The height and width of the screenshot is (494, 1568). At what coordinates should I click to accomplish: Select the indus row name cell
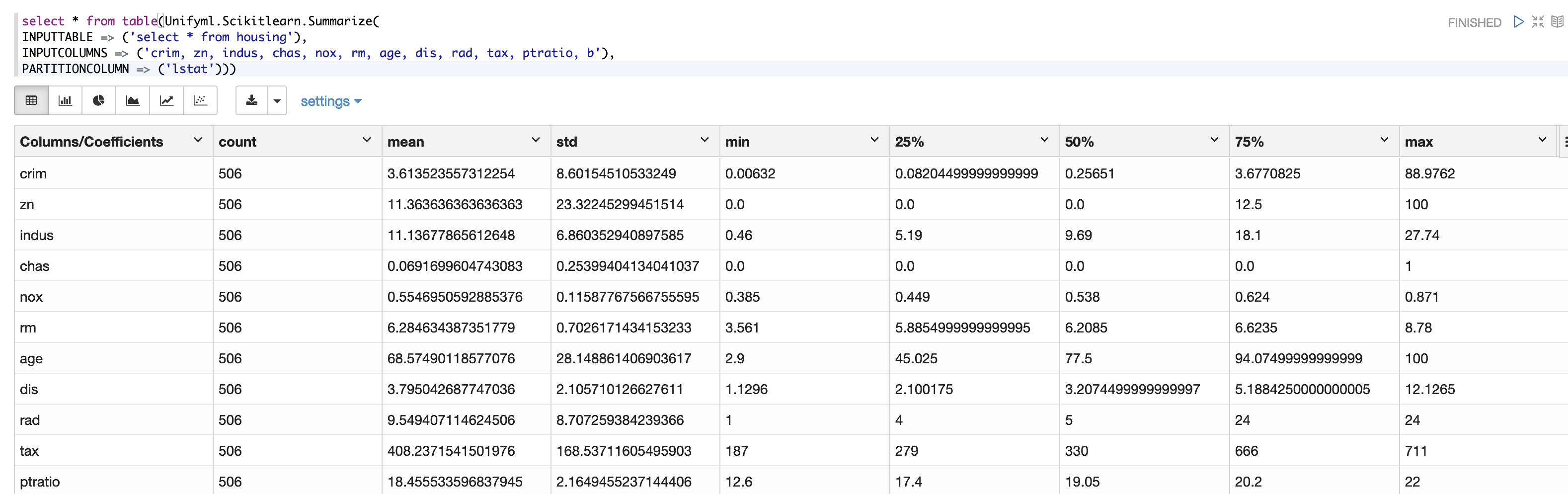(x=114, y=235)
